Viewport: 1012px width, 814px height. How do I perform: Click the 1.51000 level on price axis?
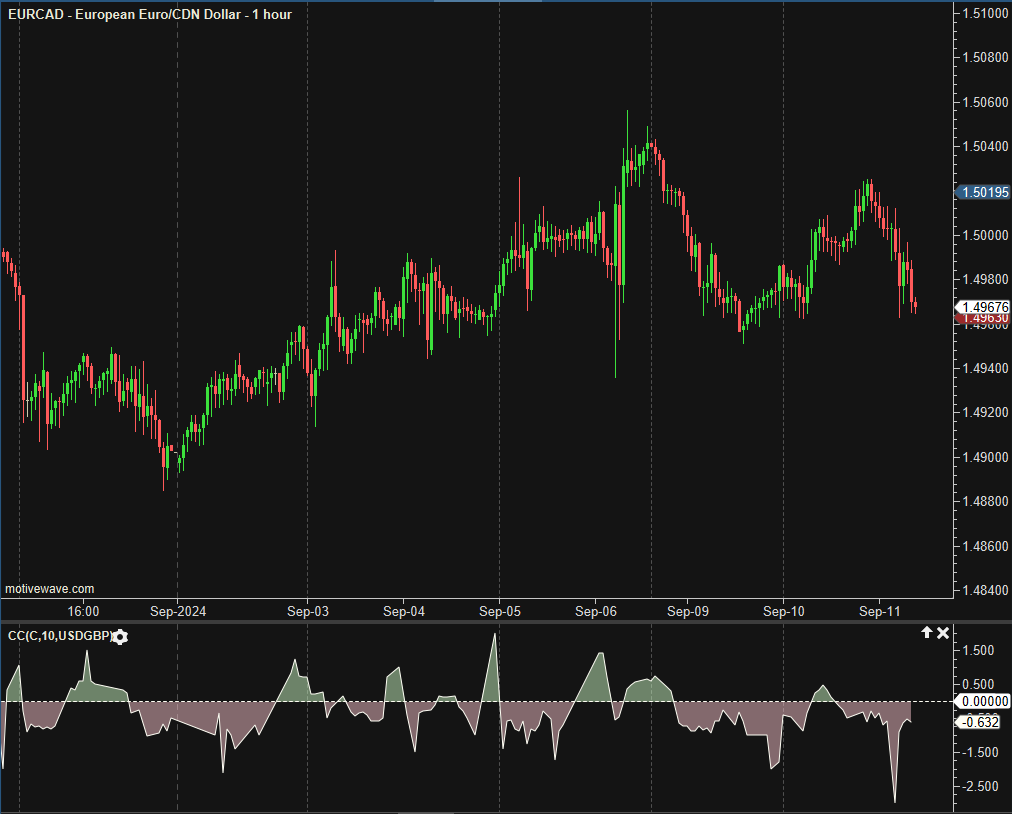pyautogui.click(x=984, y=14)
